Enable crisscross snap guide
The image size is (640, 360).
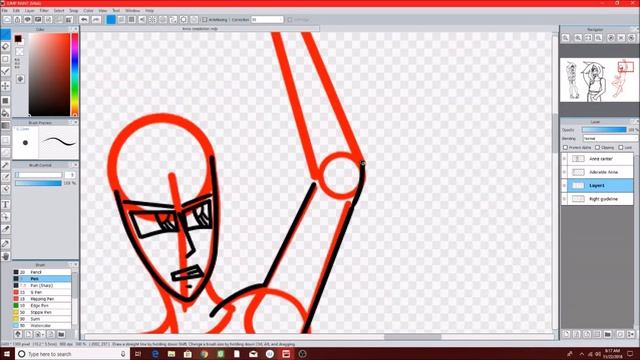point(132,20)
